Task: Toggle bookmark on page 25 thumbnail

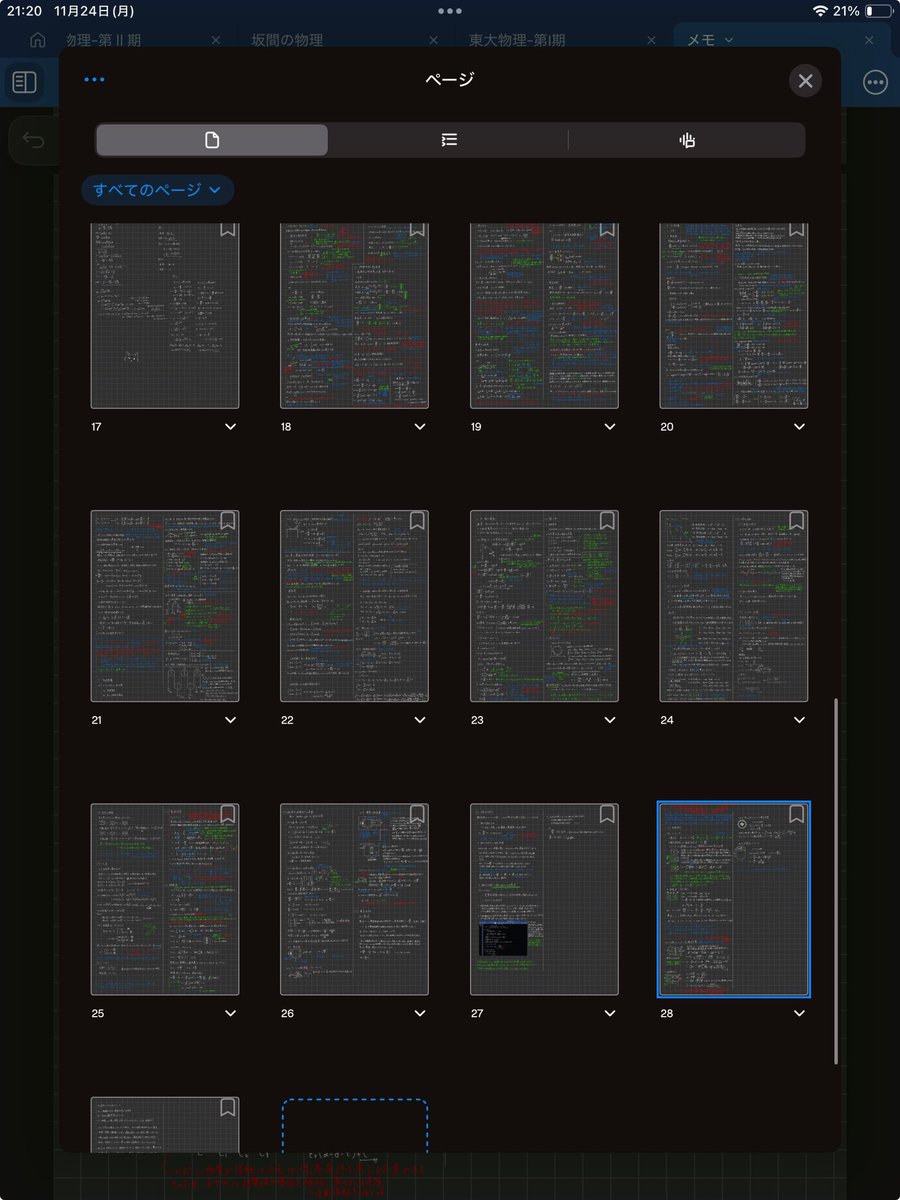Action: (x=228, y=814)
